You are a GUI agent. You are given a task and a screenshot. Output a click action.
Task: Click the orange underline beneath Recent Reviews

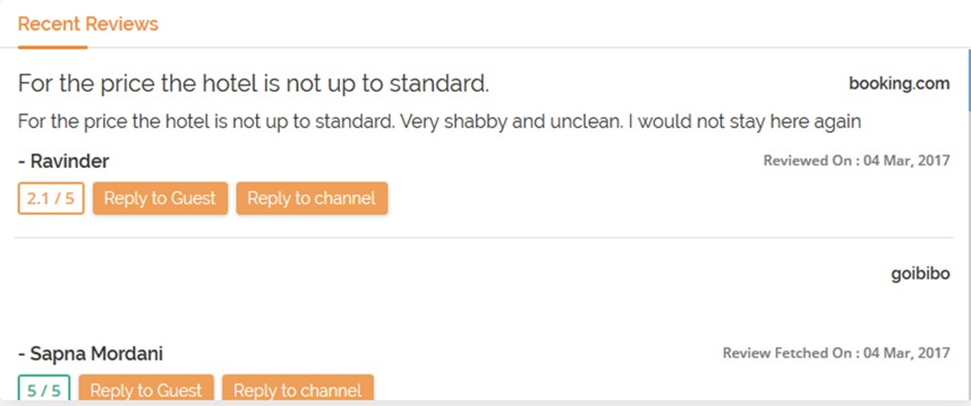pyautogui.click(x=53, y=45)
